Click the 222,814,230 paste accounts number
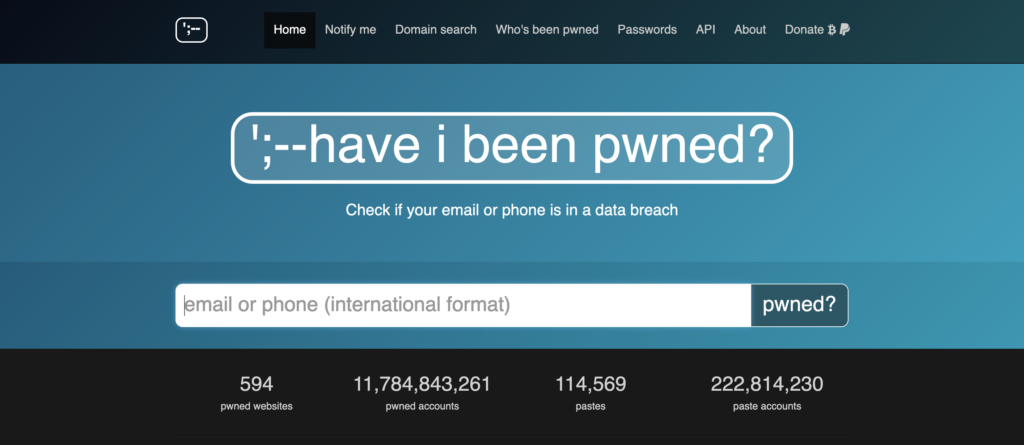This screenshot has width=1024, height=445. click(767, 384)
